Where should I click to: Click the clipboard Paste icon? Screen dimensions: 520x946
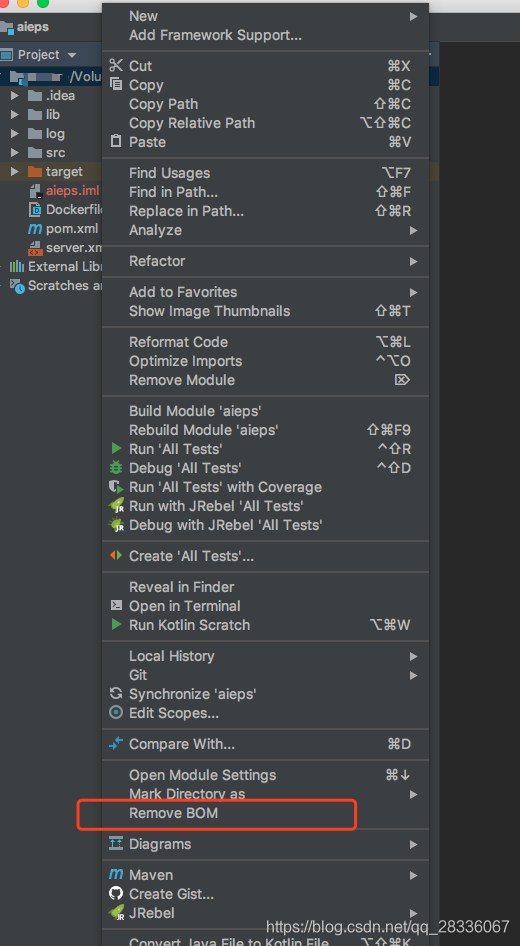pyautogui.click(x=116, y=141)
